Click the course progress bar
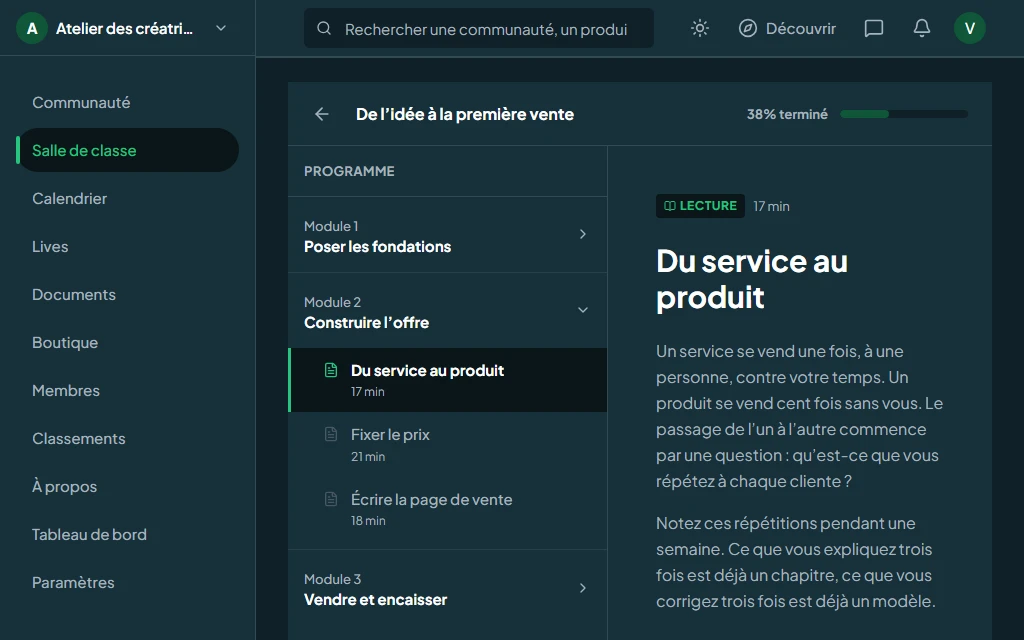Image resolution: width=1024 pixels, height=640 pixels. pyautogui.click(x=904, y=114)
